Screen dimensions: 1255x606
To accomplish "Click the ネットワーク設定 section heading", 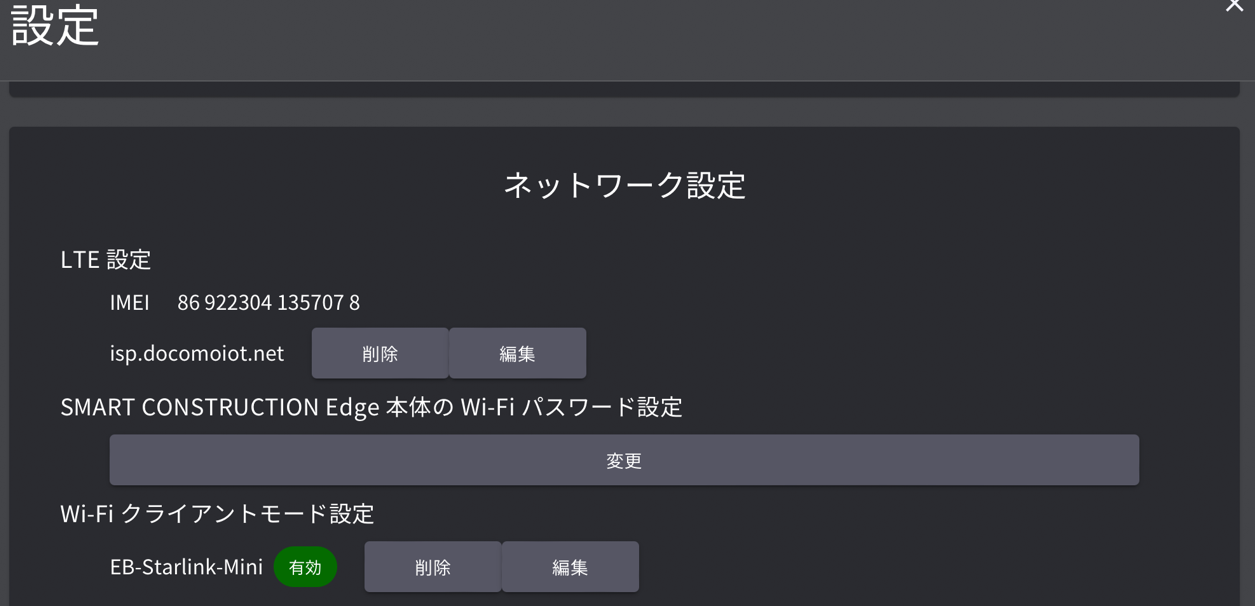I will point(624,185).
